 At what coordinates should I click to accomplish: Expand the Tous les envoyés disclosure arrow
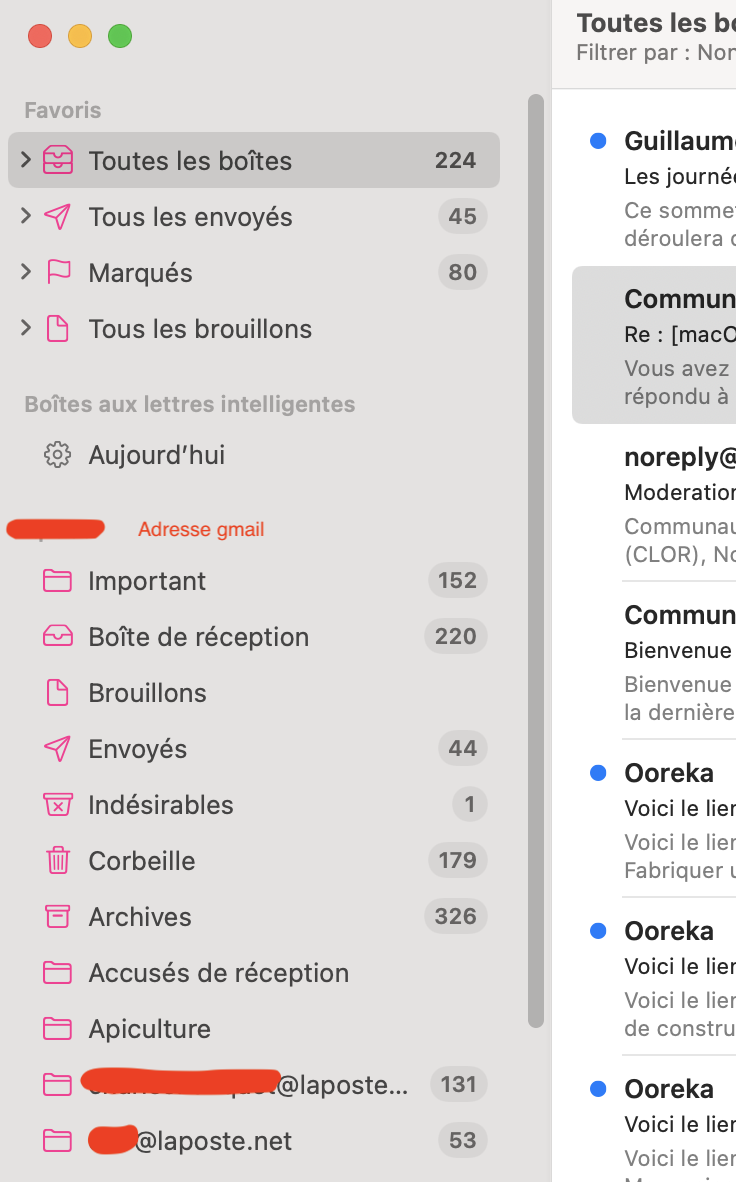(x=26, y=216)
